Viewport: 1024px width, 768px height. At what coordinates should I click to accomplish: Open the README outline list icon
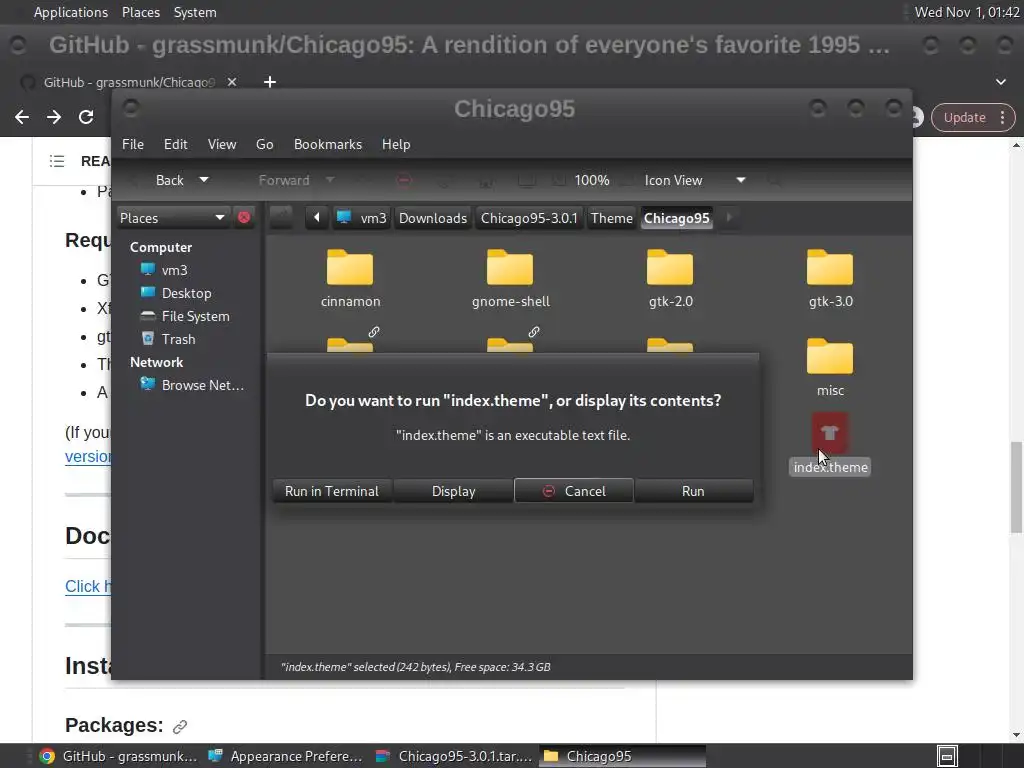tap(57, 161)
